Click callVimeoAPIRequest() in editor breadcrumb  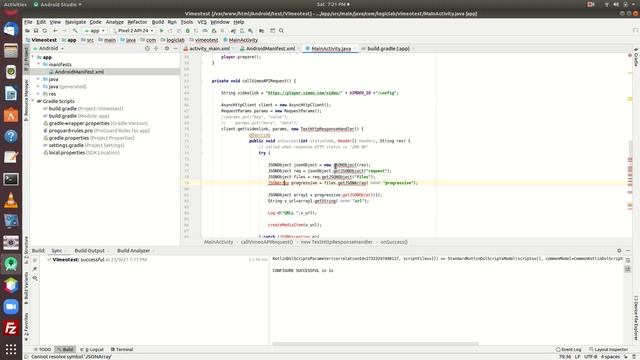pyautogui.click(x=267, y=242)
